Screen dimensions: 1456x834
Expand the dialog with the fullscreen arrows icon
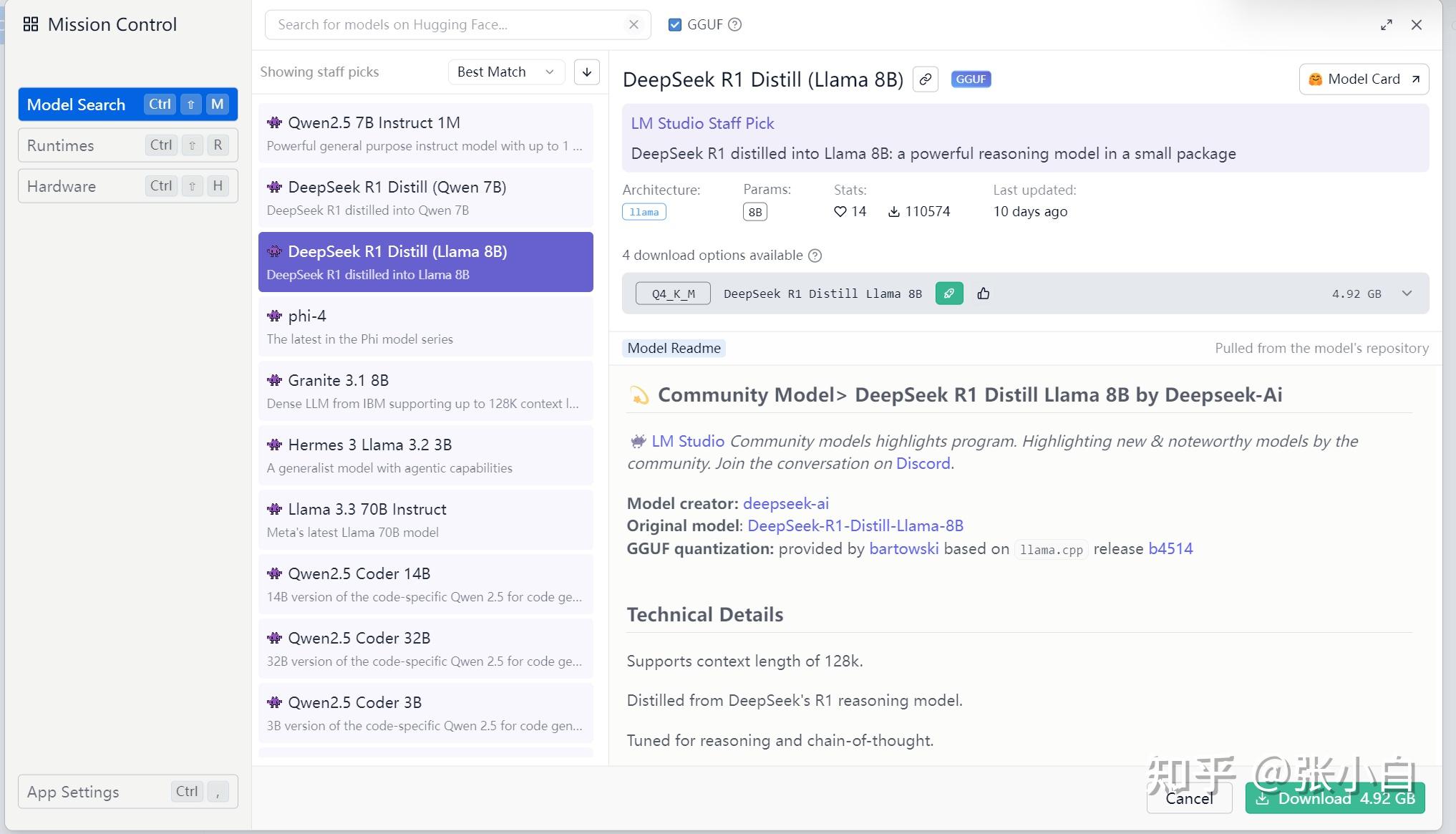coord(1386,24)
